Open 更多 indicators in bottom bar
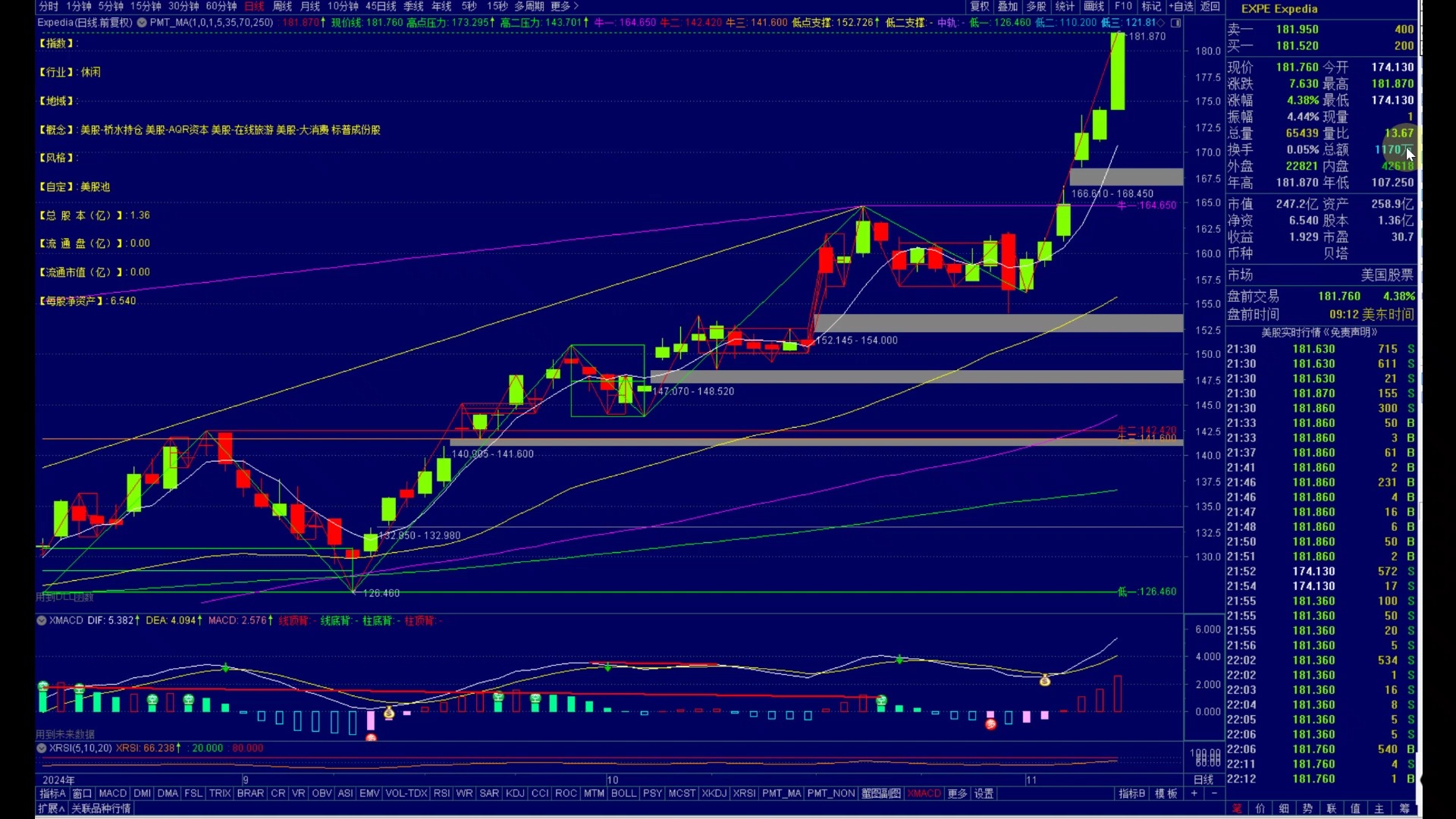The width and height of the screenshot is (1456, 819). pyautogui.click(x=958, y=793)
